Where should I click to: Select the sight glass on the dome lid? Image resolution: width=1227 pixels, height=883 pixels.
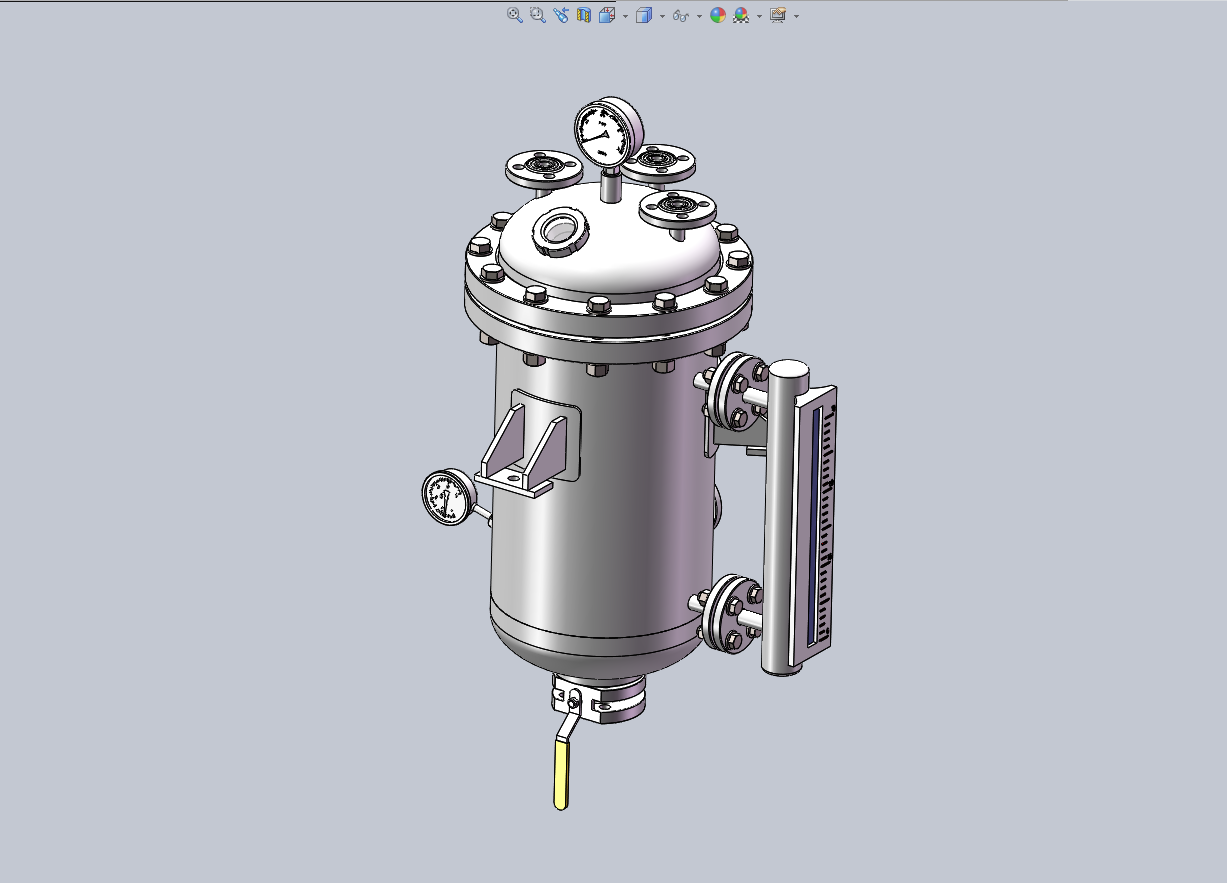pyautogui.click(x=561, y=232)
